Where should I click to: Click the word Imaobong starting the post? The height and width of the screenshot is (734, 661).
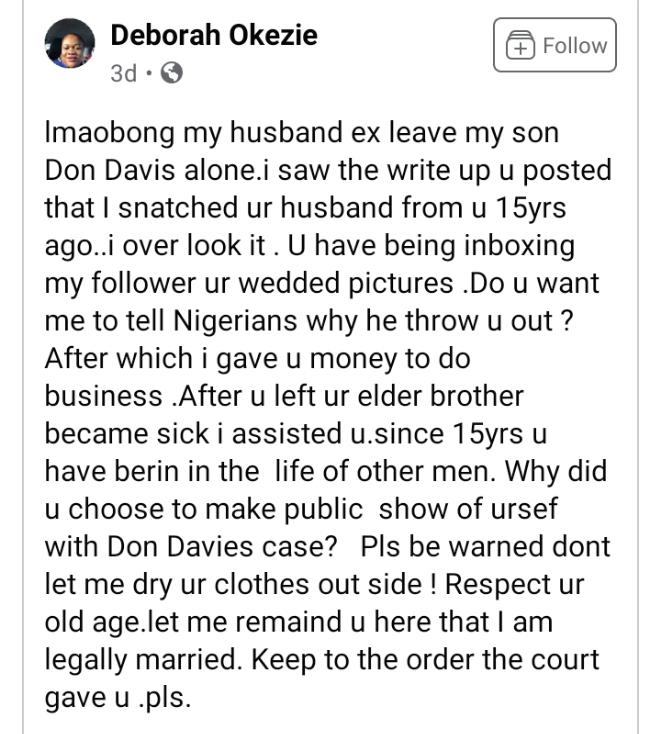[x=110, y=133]
